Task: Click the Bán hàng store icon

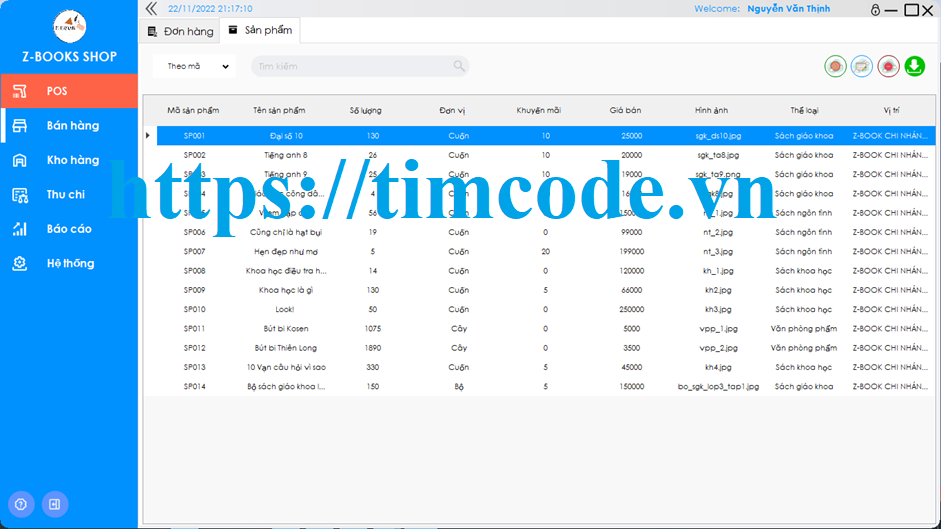Action: [20, 125]
